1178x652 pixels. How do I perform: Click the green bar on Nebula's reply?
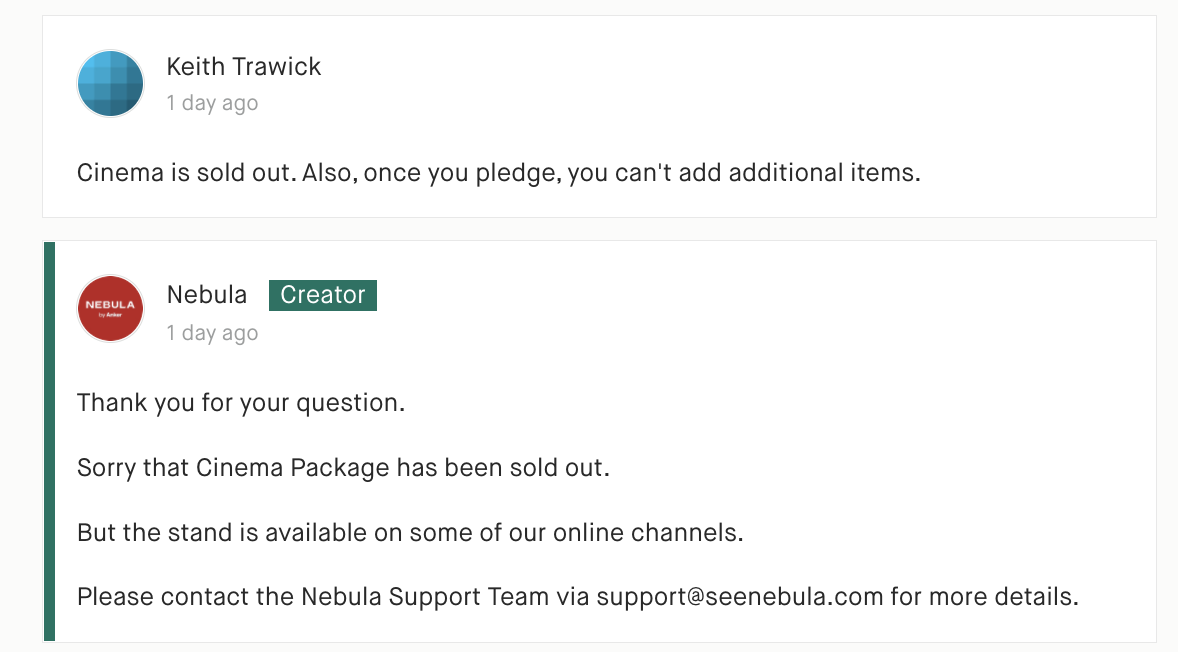50,442
